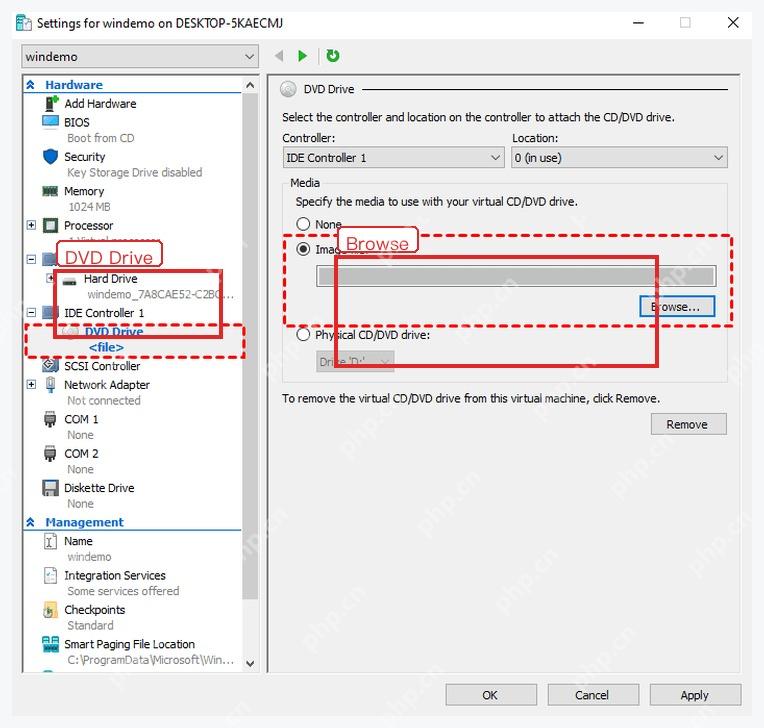Viewport: 764px width, 728px height.
Task: Click the grey back arrow
Action: [279, 56]
